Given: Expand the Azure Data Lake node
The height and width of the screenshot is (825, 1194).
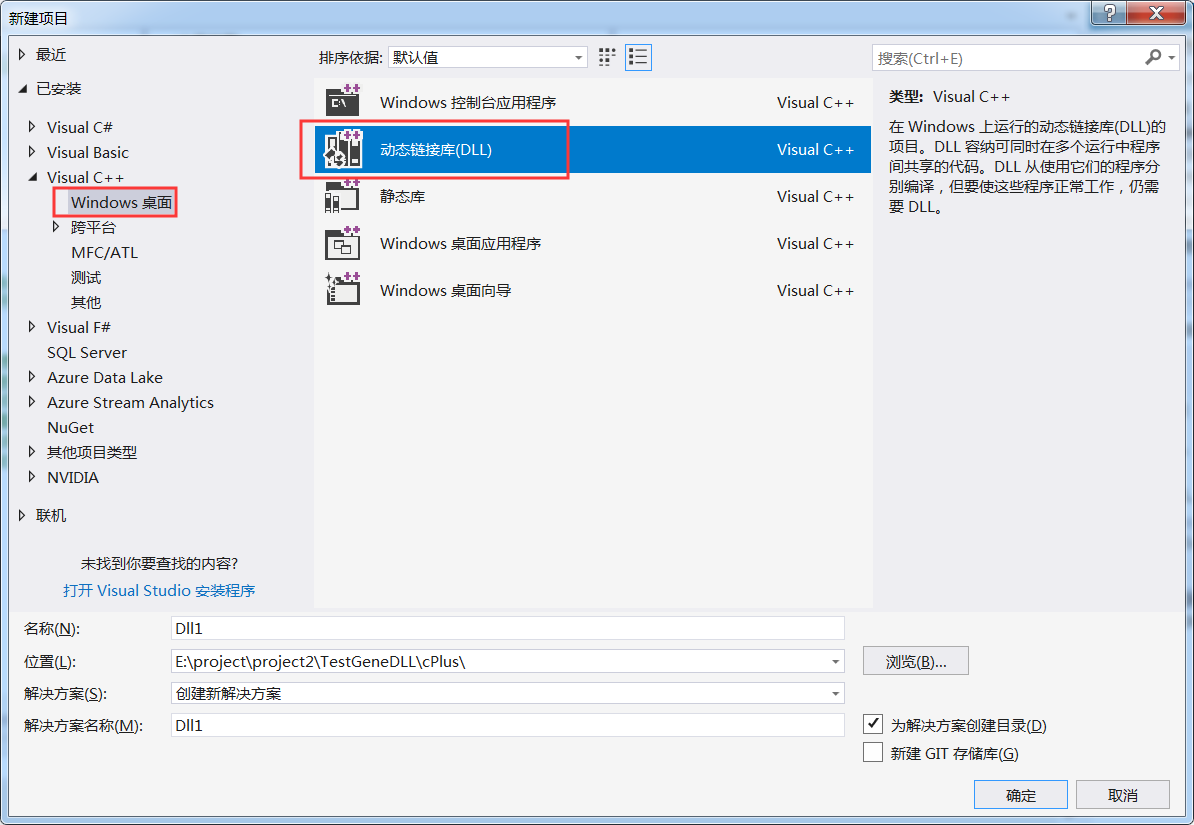Looking at the screenshot, I should coord(31,376).
